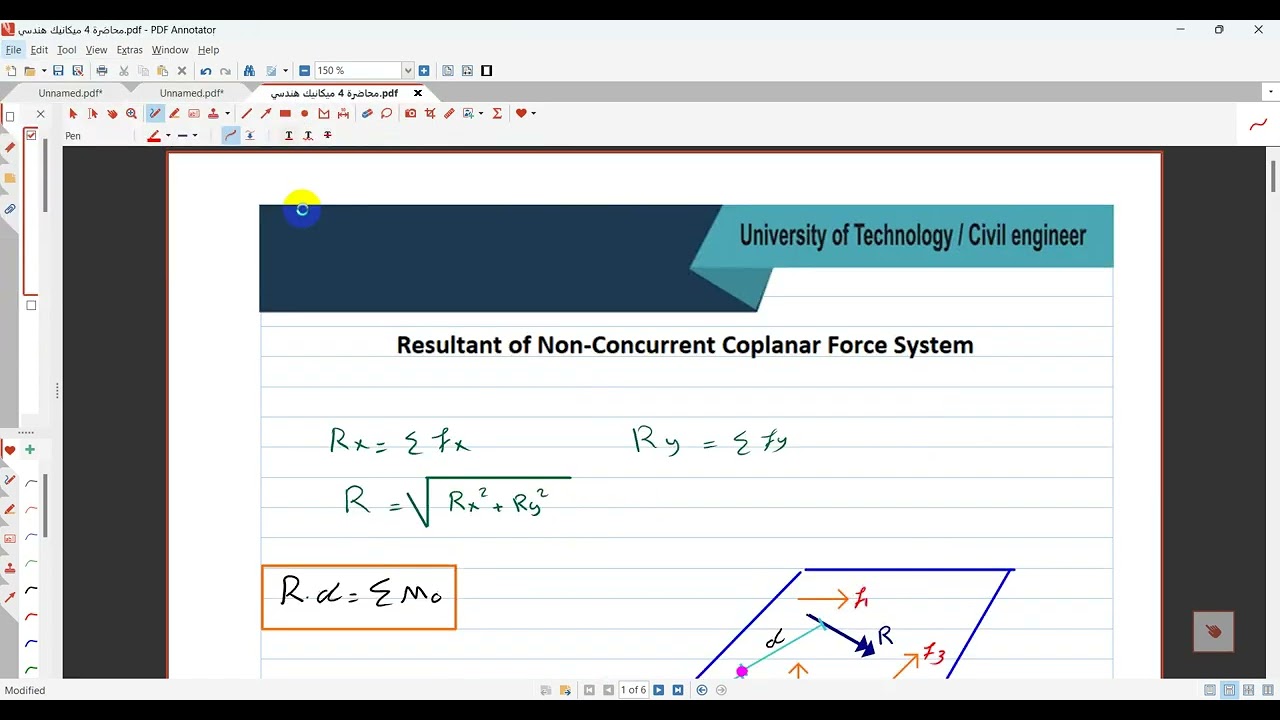Go to next page in status bar
This screenshot has height=720, width=1280.
pos(659,690)
